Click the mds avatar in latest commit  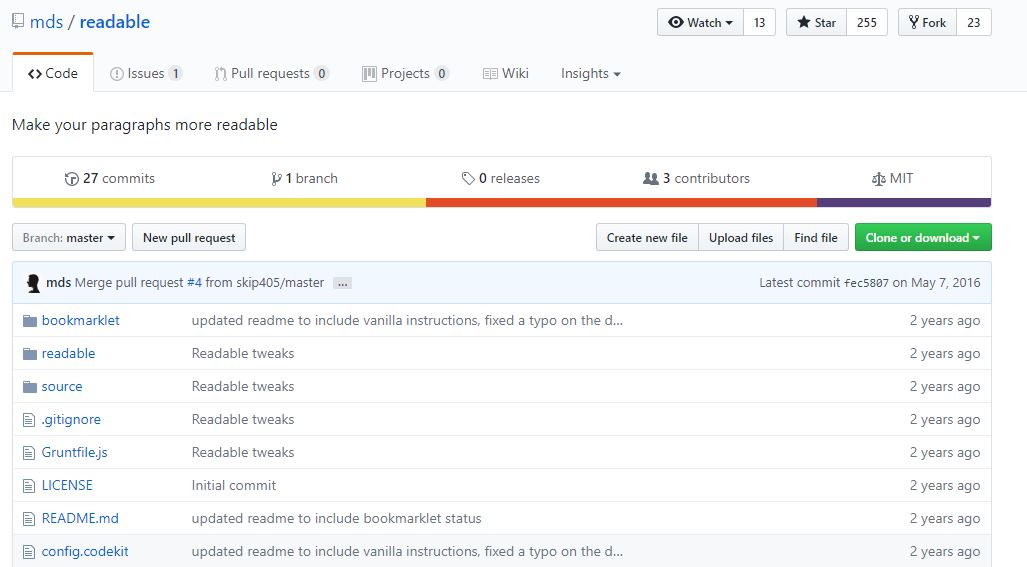pyautogui.click(x=33, y=283)
